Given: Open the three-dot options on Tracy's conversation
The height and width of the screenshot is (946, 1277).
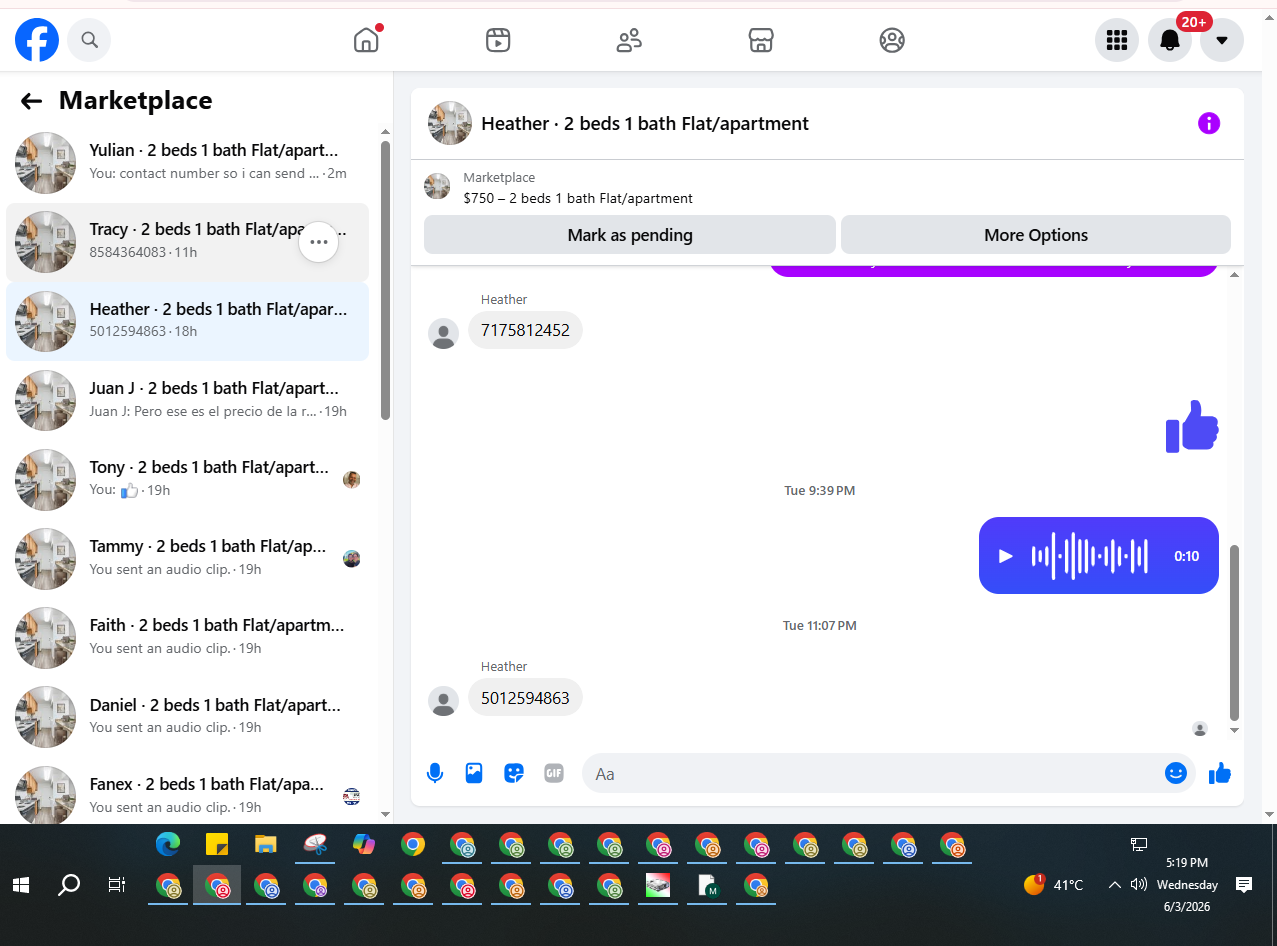Looking at the screenshot, I should 319,241.
